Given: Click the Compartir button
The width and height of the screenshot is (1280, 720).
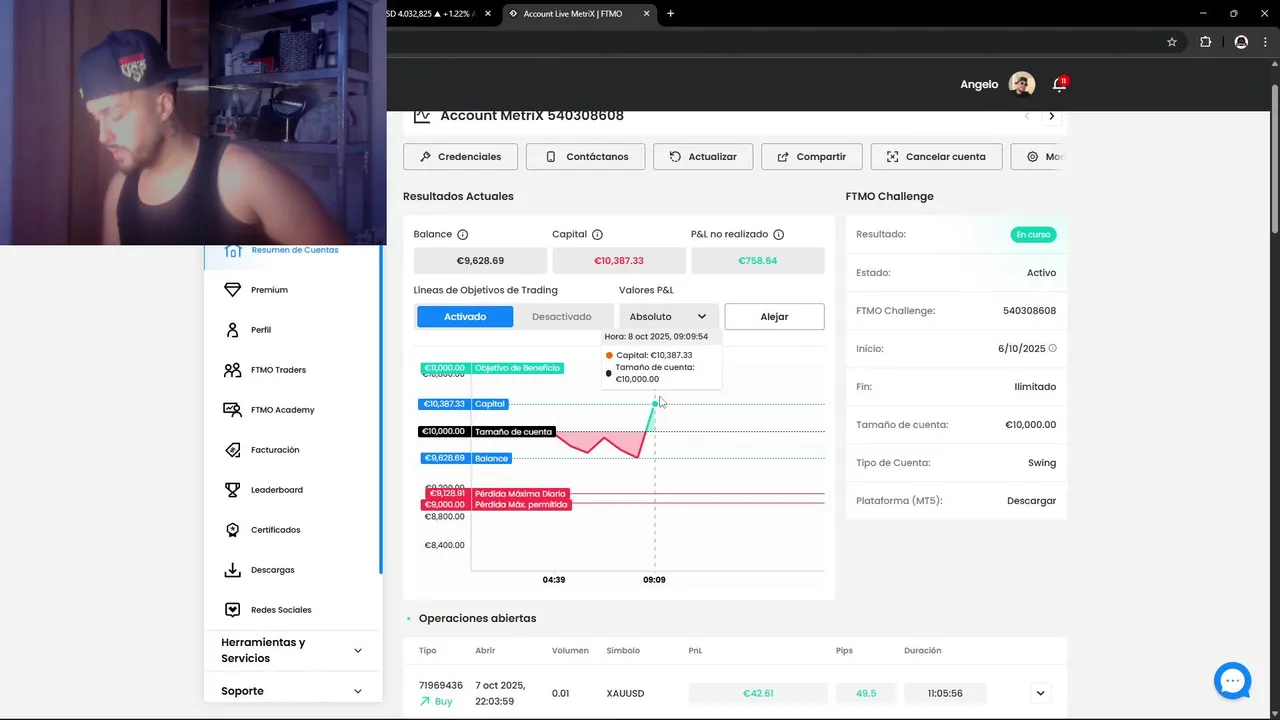Looking at the screenshot, I should [811, 157].
